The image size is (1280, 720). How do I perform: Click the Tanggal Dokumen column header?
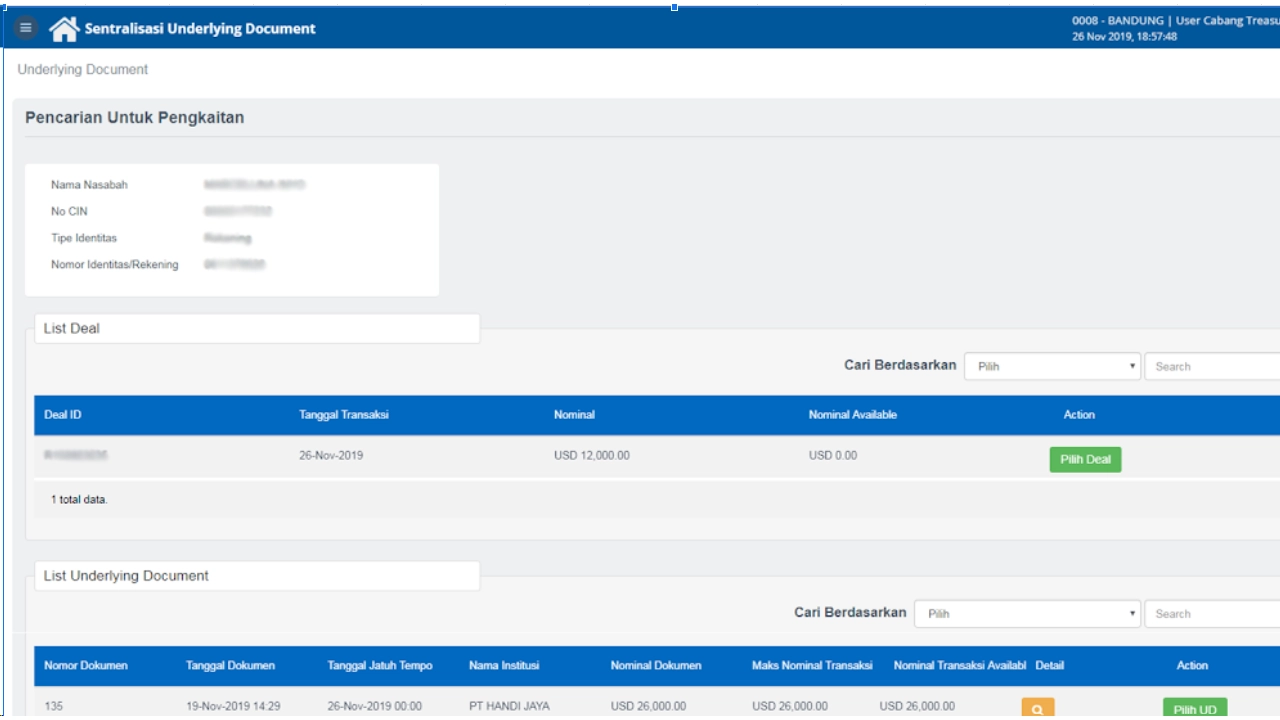tap(230, 666)
